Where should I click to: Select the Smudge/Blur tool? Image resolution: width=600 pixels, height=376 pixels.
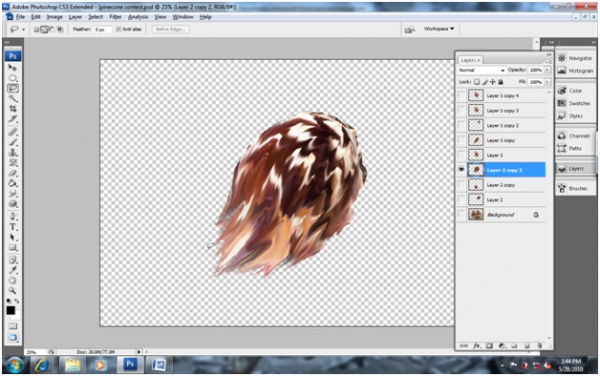point(13,194)
